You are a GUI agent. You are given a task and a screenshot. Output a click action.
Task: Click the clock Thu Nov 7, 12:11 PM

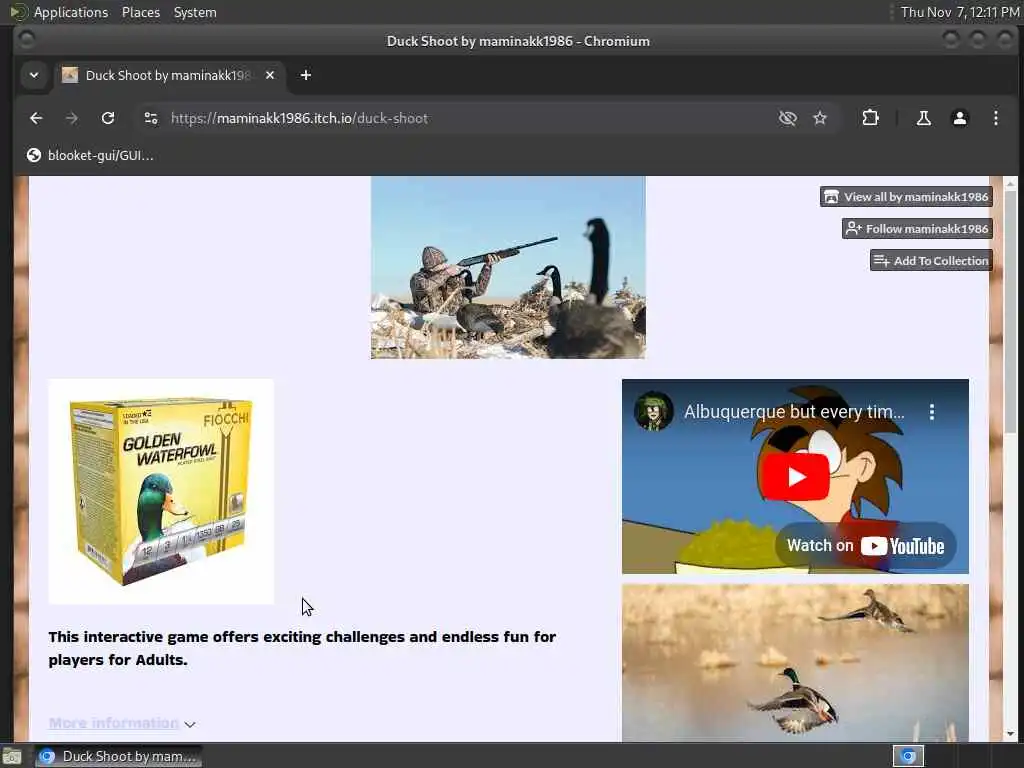pos(959,12)
